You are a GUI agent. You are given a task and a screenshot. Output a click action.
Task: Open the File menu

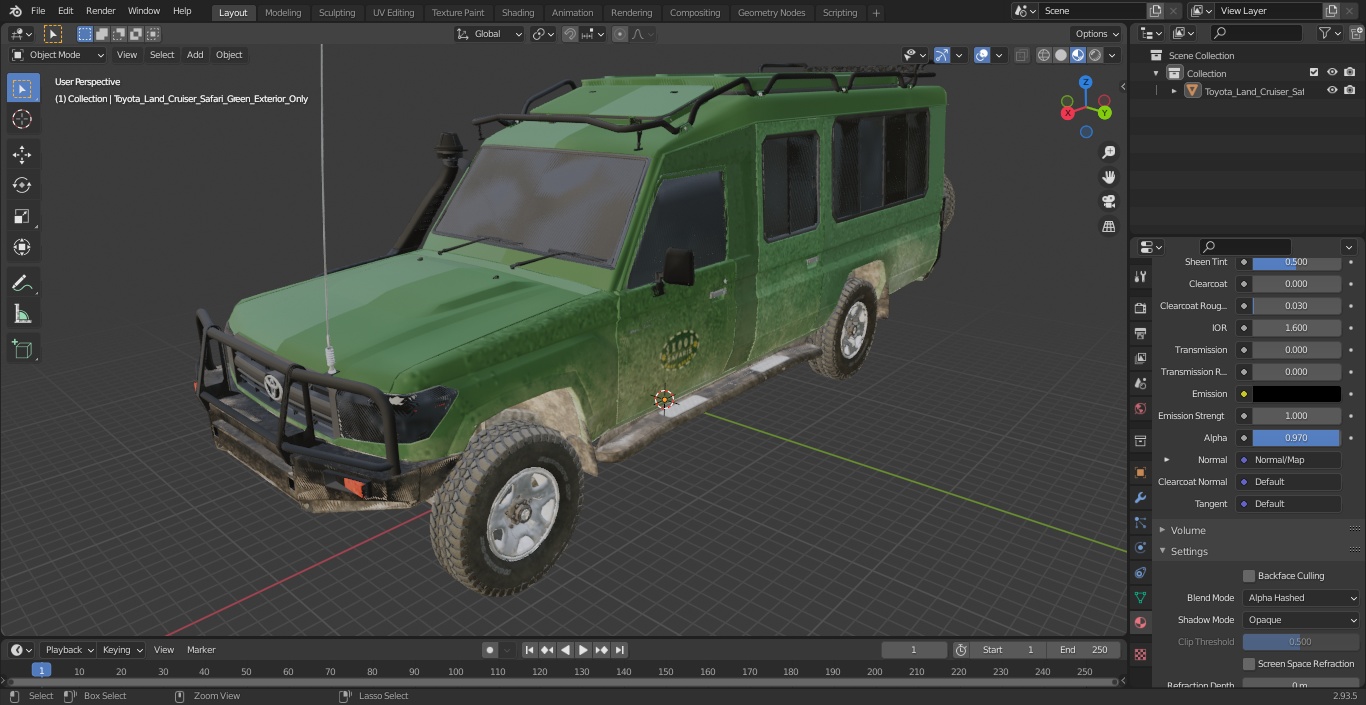[38, 11]
